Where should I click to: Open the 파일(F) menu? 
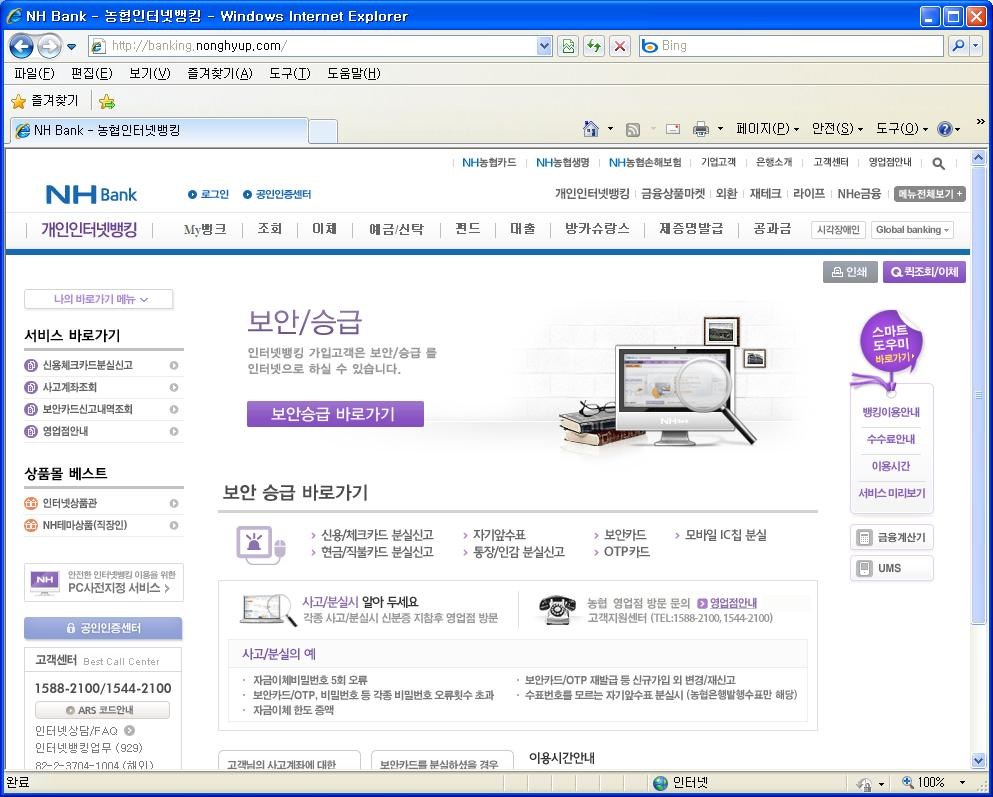click(34, 73)
